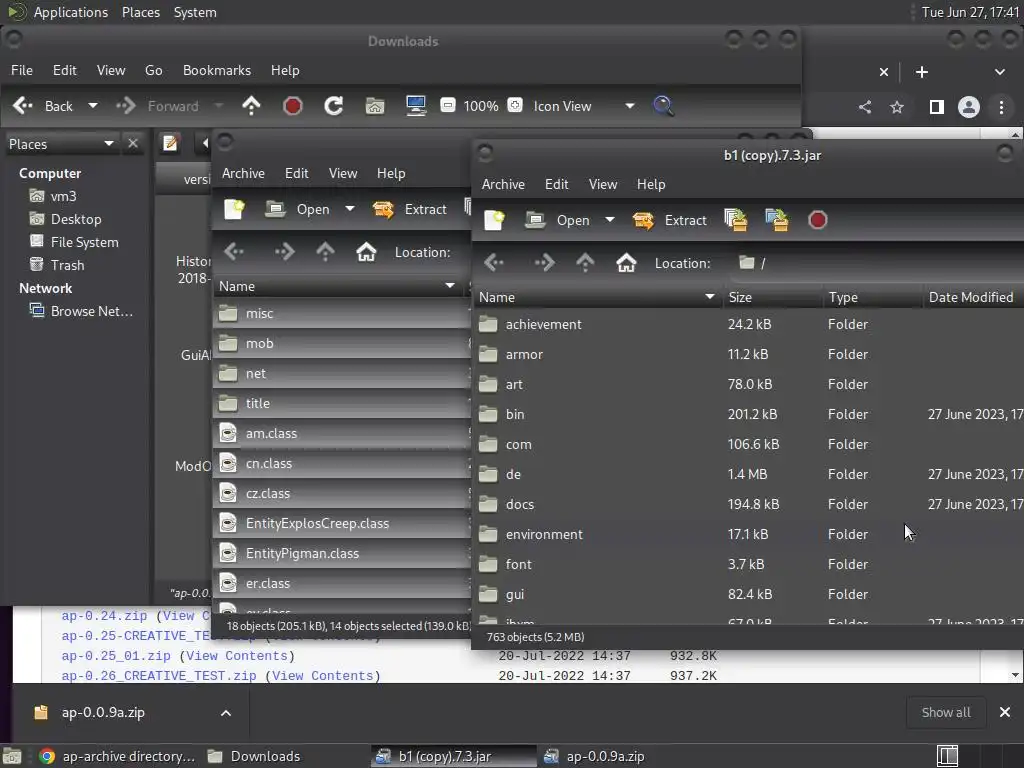The width and height of the screenshot is (1024, 768).
Task: Open View menu in b1 (copy).7.3.jar window
Action: (x=602, y=184)
